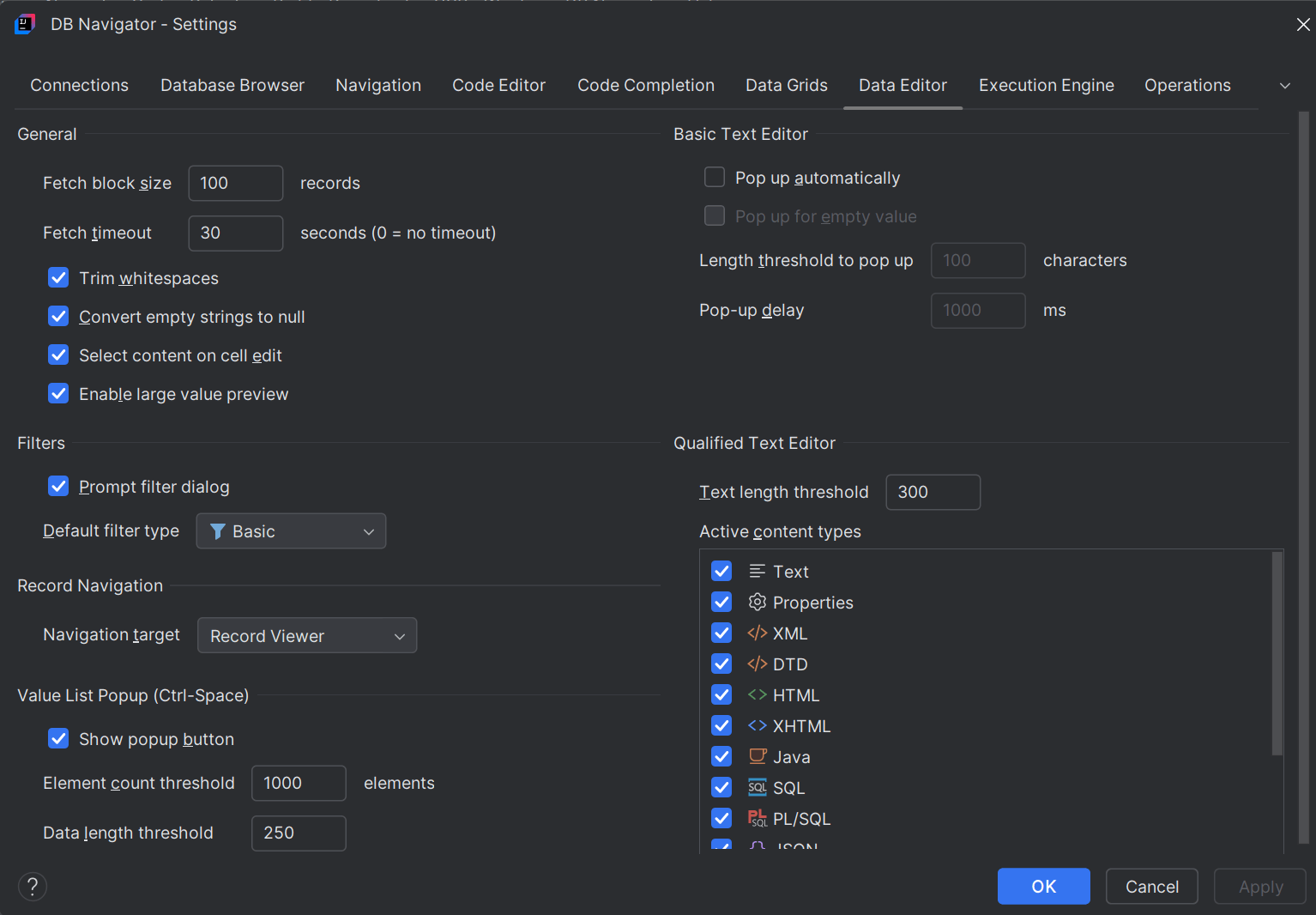Click the Properties gear icon
This screenshot has width=1316, height=915.
[758, 602]
